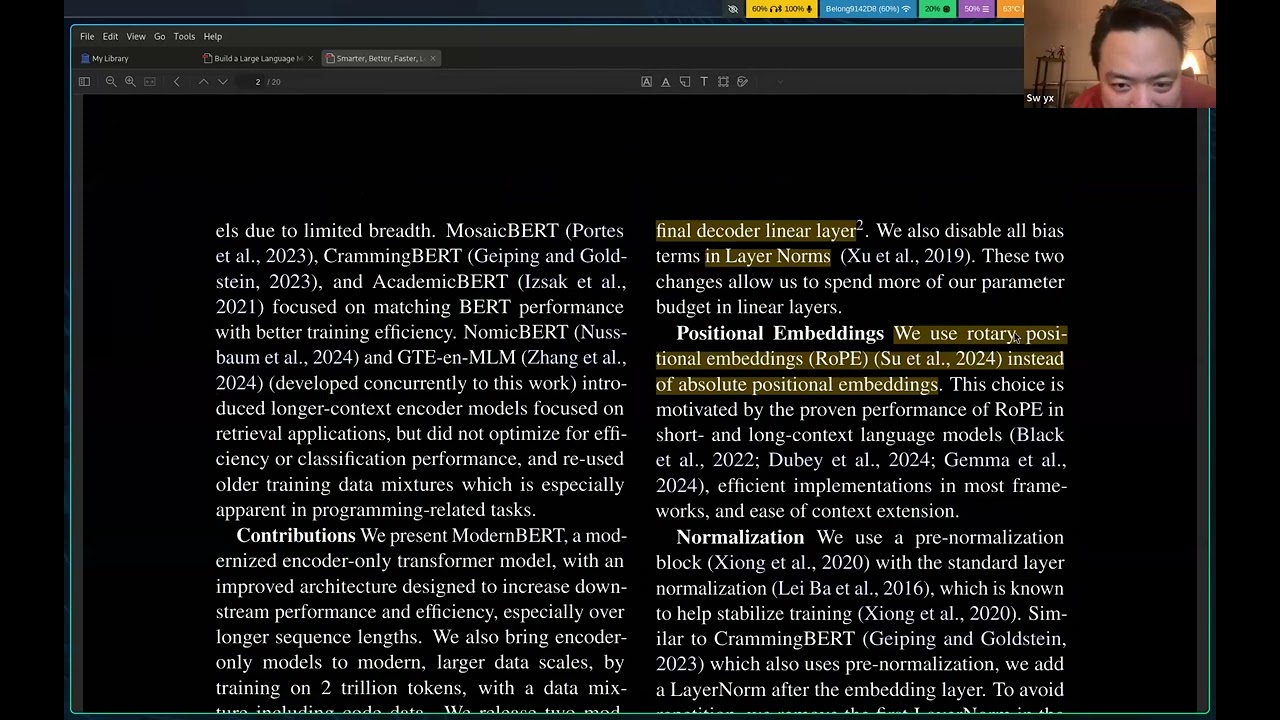Open the View menu
The width and height of the screenshot is (1280, 720).
tap(135, 36)
